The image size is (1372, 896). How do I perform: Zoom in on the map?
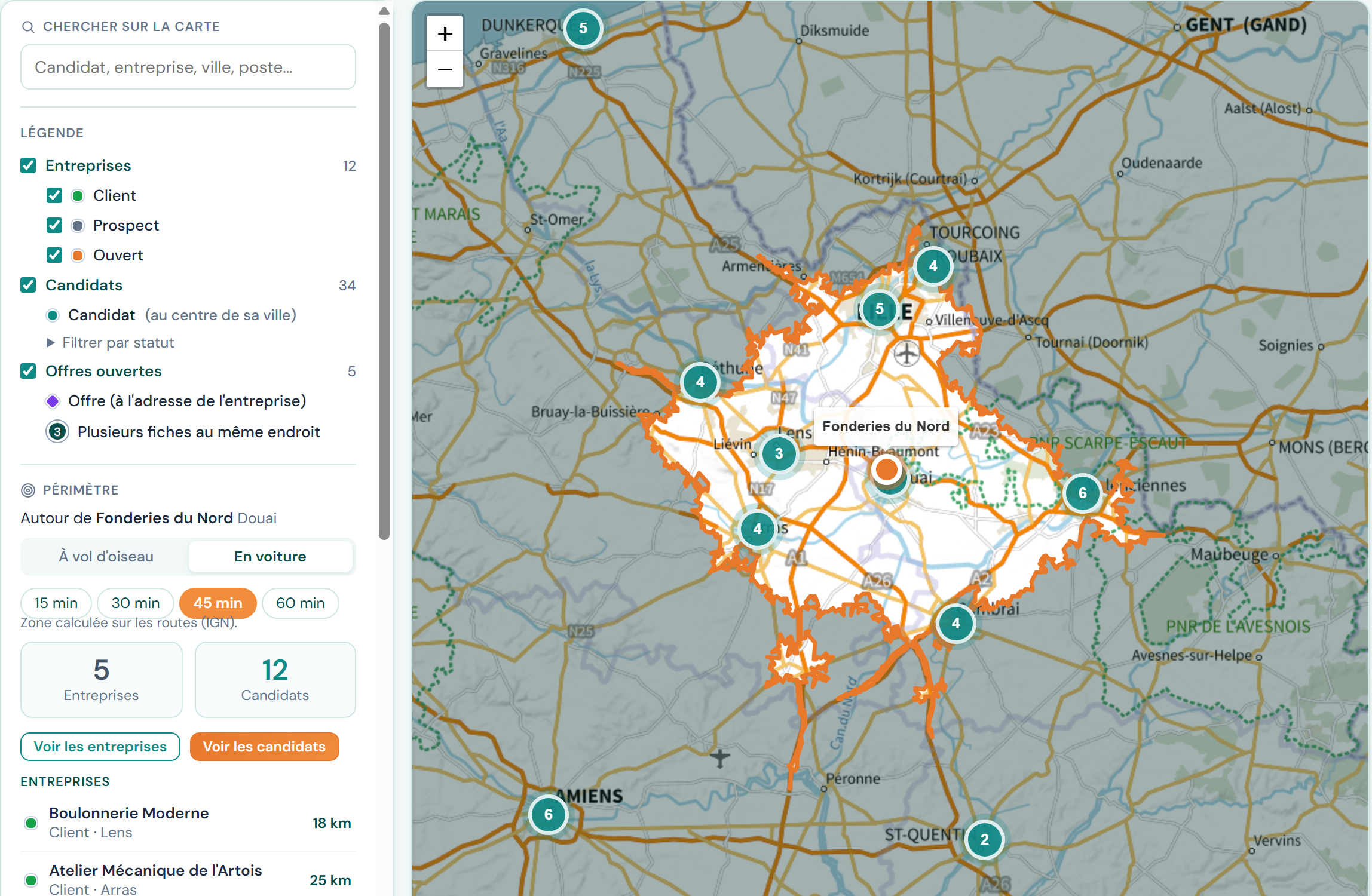[x=445, y=34]
